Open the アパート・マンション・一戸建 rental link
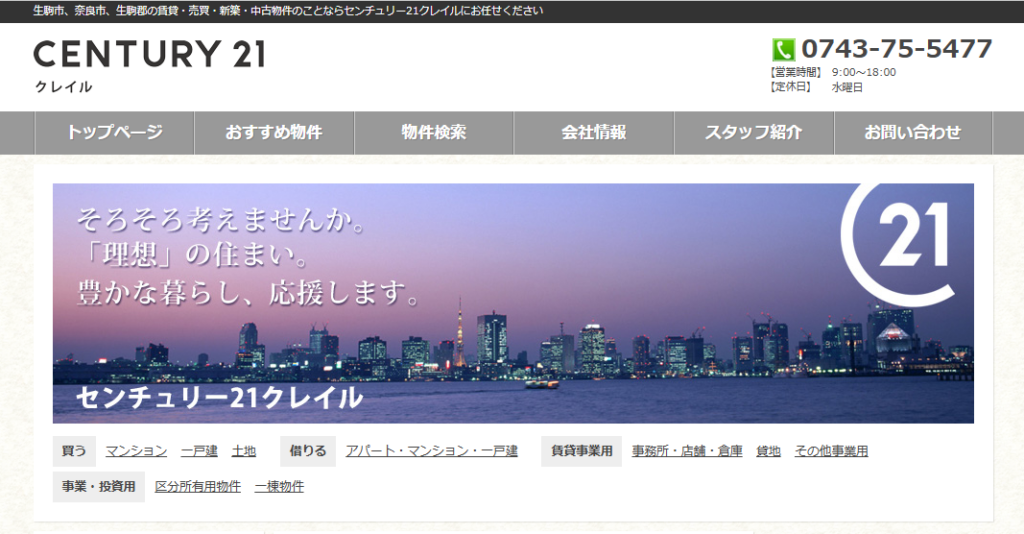Image resolution: width=1024 pixels, height=534 pixels. [x=432, y=451]
